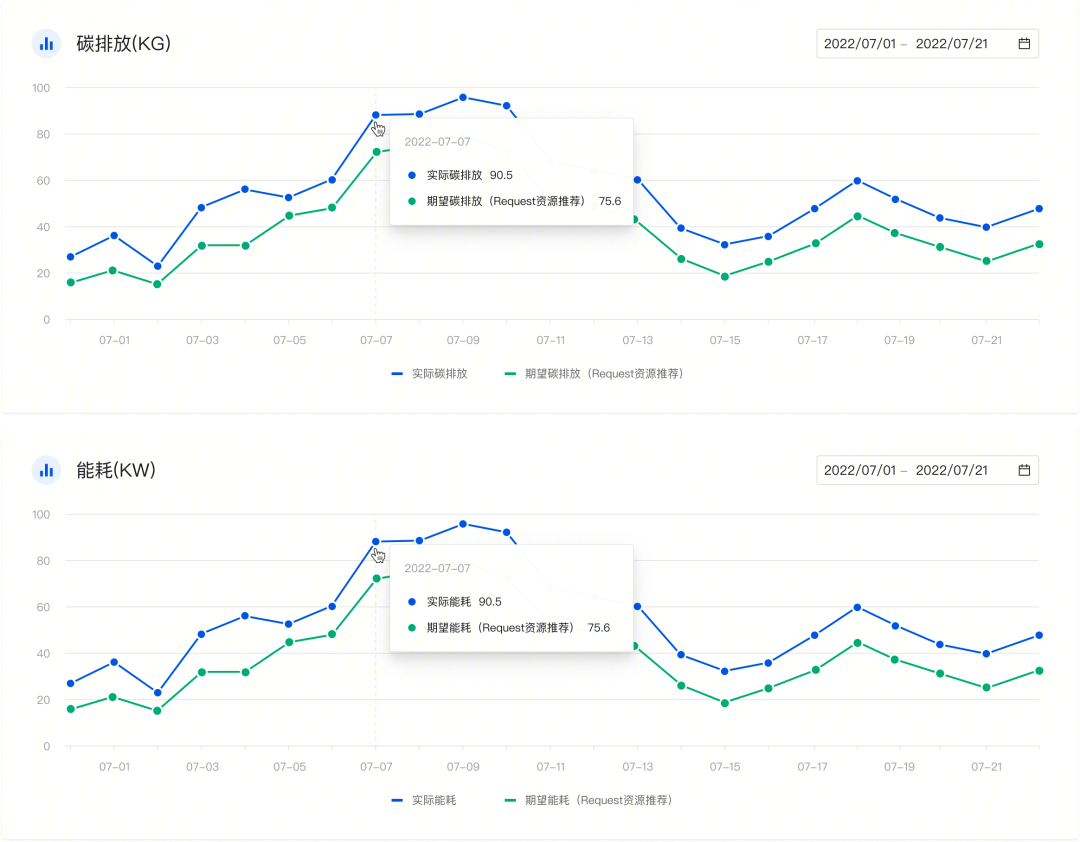The width and height of the screenshot is (1080, 842).
Task: Open the calendar icon in the 能耗 date picker
Action: point(1024,470)
